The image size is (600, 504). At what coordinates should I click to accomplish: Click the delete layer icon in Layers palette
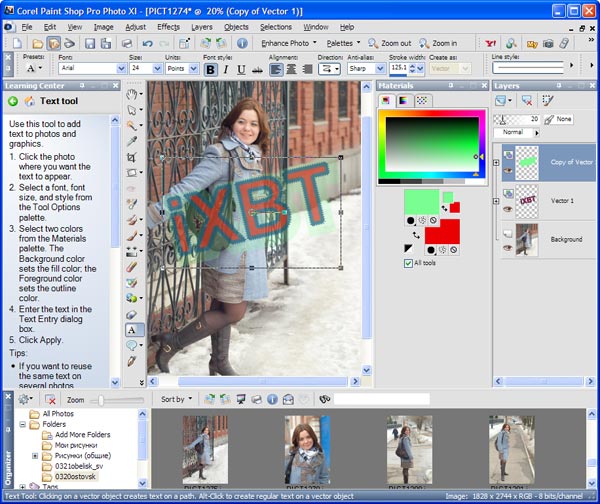(529, 101)
